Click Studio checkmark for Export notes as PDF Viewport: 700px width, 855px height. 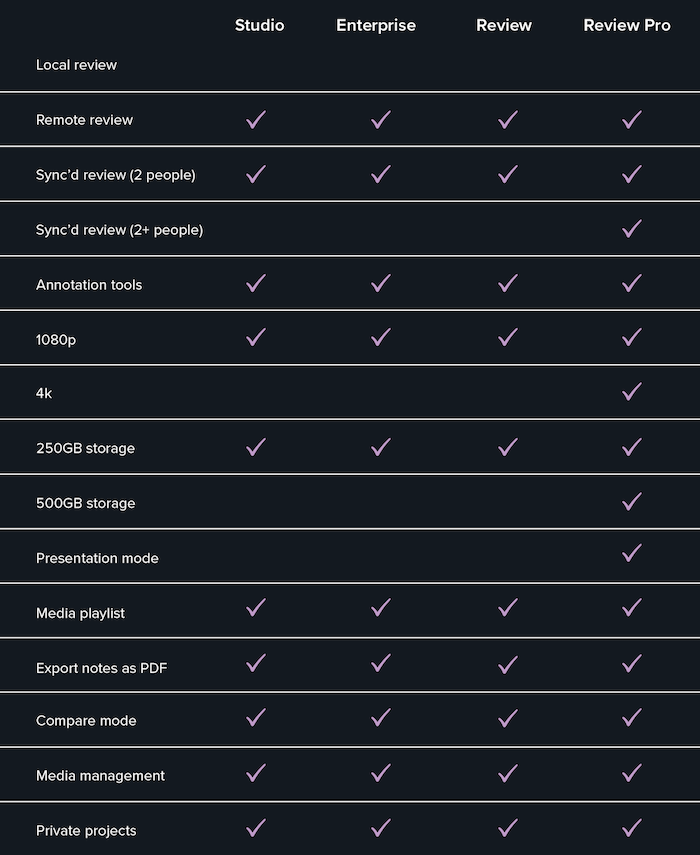[256, 663]
